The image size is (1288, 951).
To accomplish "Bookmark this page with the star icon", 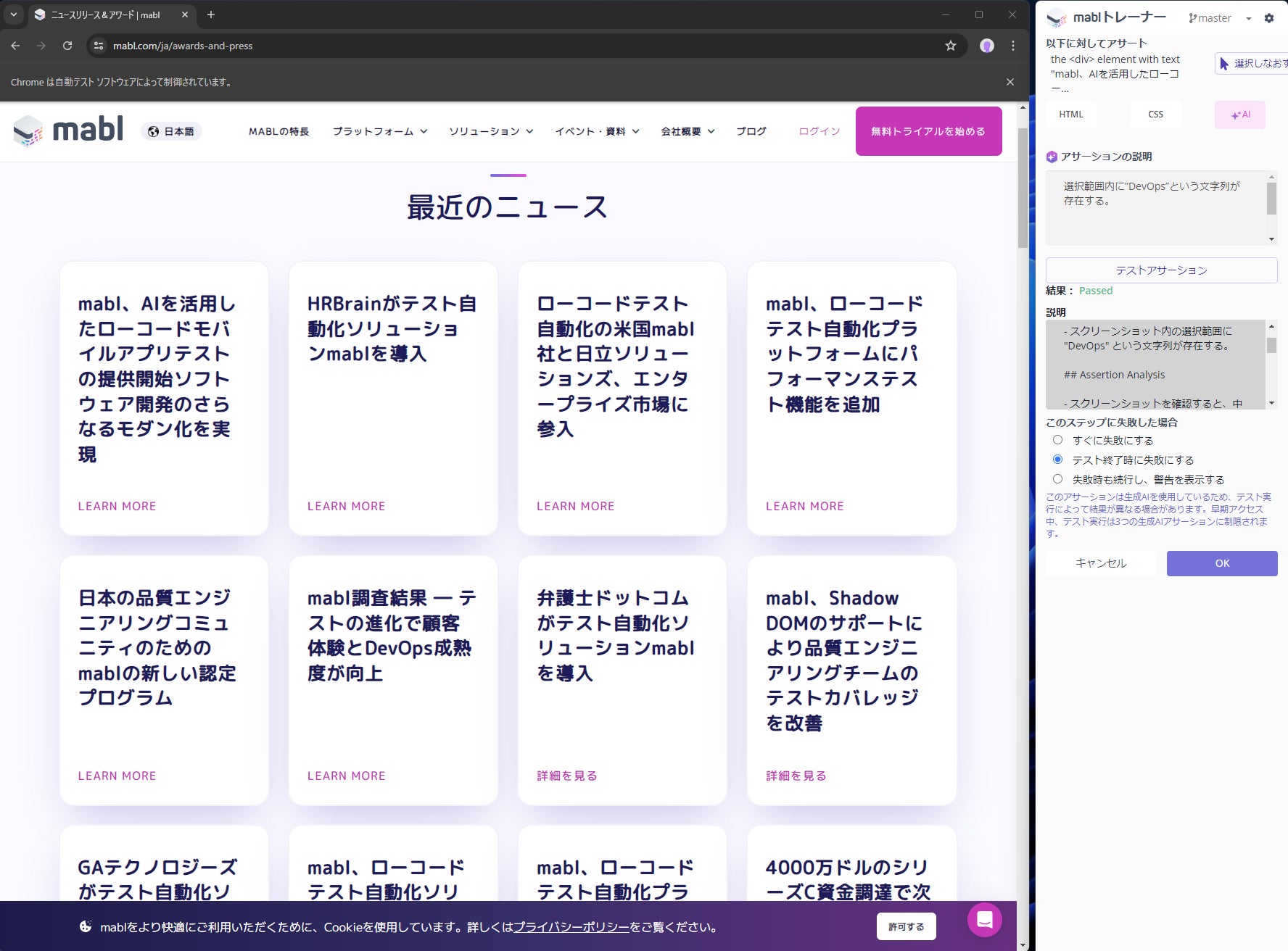I will [x=950, y=46].
